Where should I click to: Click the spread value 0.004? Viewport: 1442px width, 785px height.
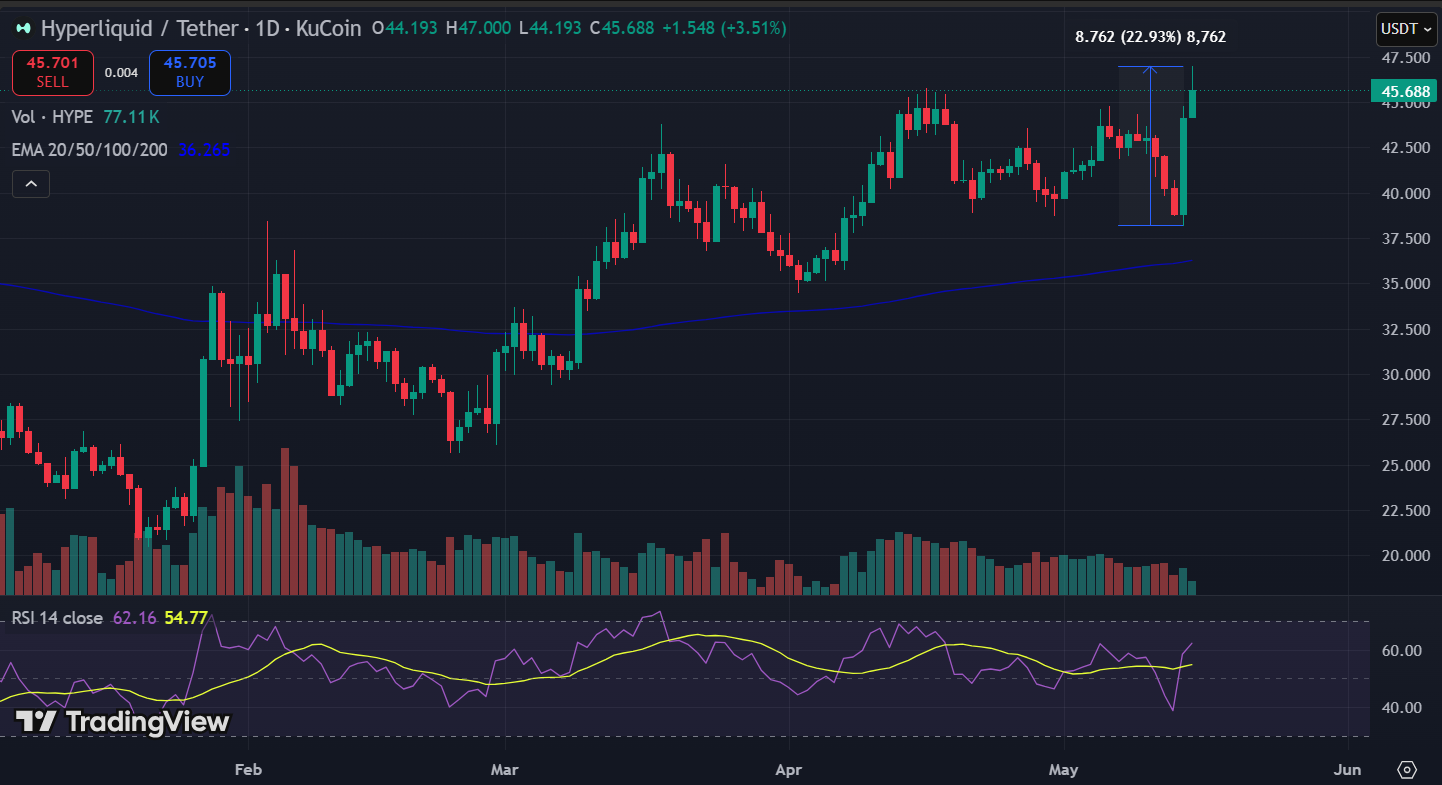(x=121, y=73)
